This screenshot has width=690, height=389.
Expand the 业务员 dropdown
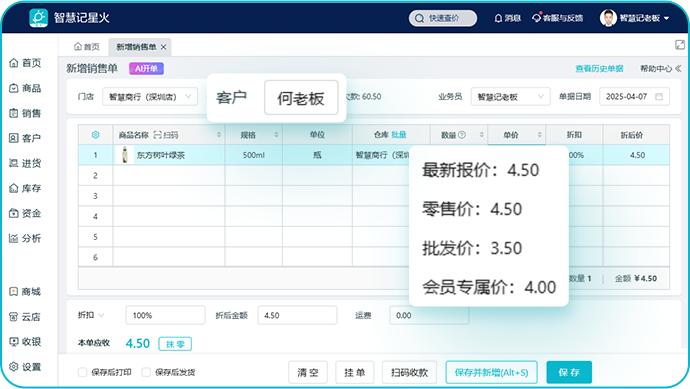click(510, 97)
